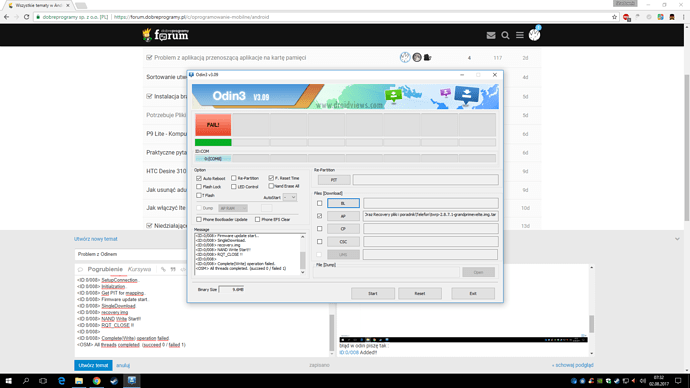Click the Start button in Odin3

(373, 293)
